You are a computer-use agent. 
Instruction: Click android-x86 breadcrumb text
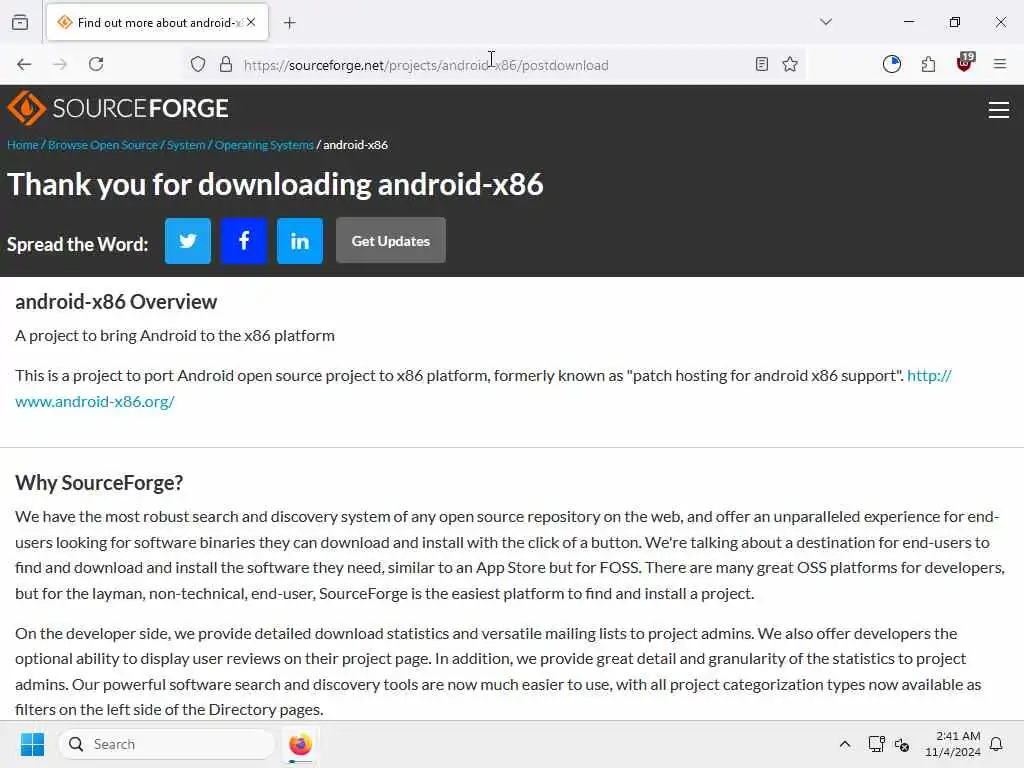tap(355, 145)
